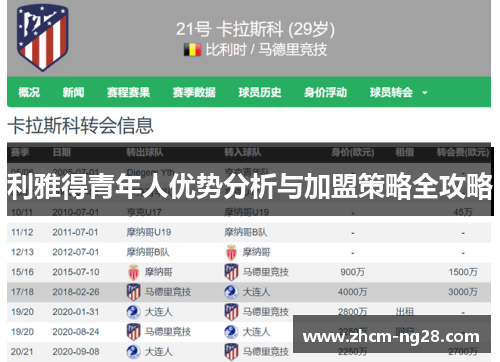
Task: Click 摩纳哥B队 in the 2011-07-01 row
Action: point(246,232)
